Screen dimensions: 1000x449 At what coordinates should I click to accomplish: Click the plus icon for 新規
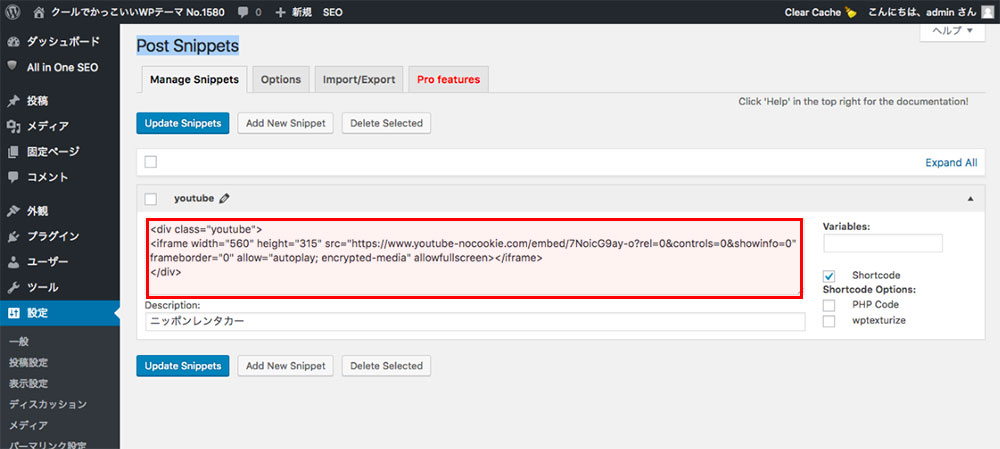[280, 12]
